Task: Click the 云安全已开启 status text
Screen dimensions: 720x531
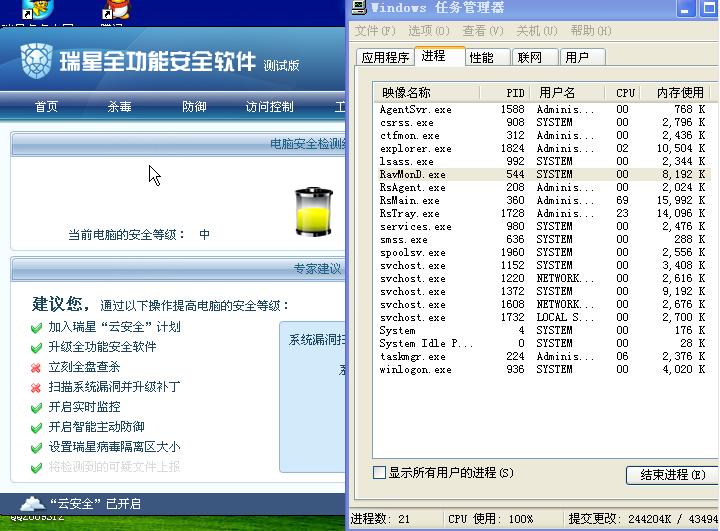Action: pos(95,504)
